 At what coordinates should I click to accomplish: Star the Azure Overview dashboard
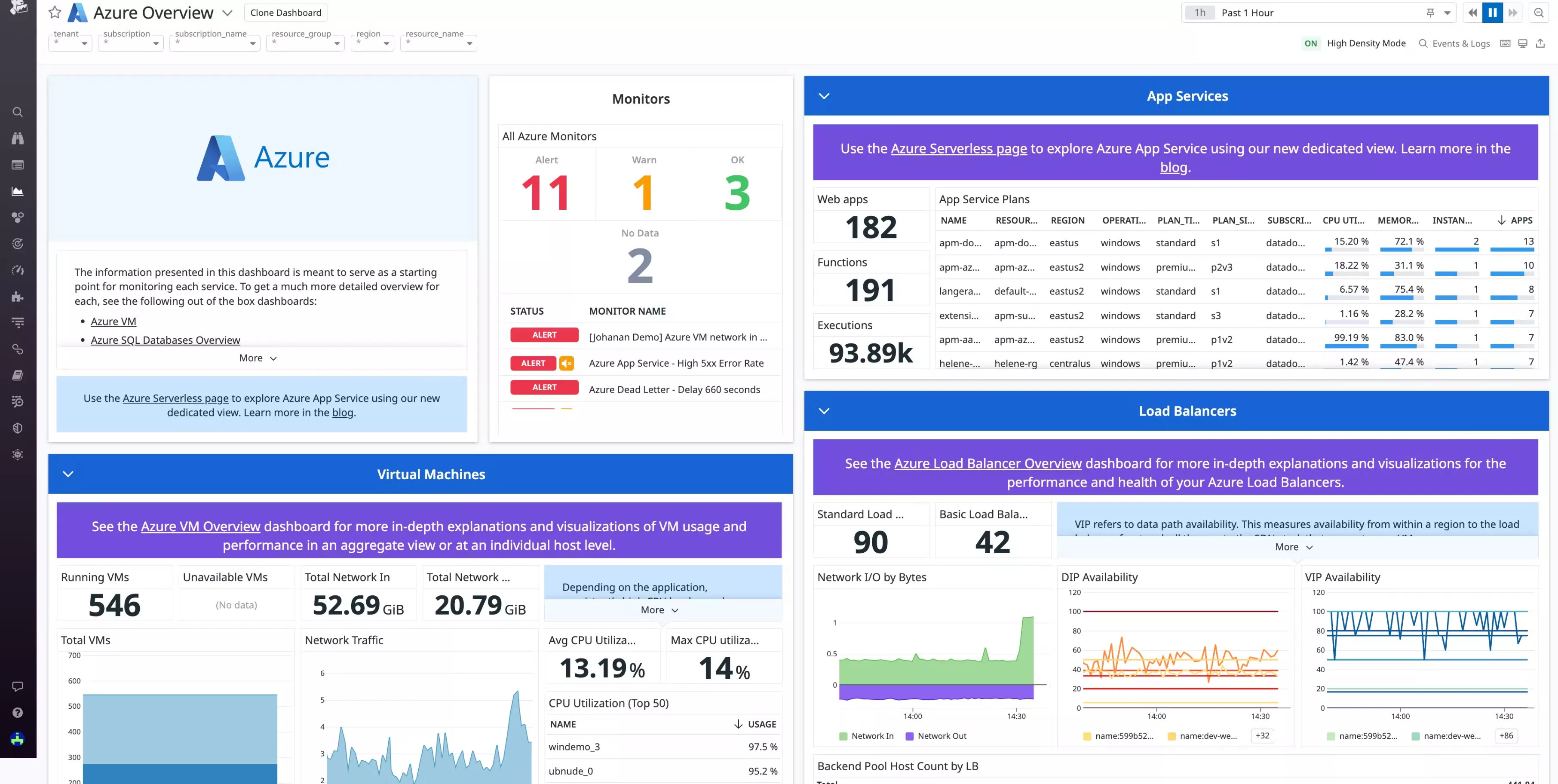coord(55,12)
